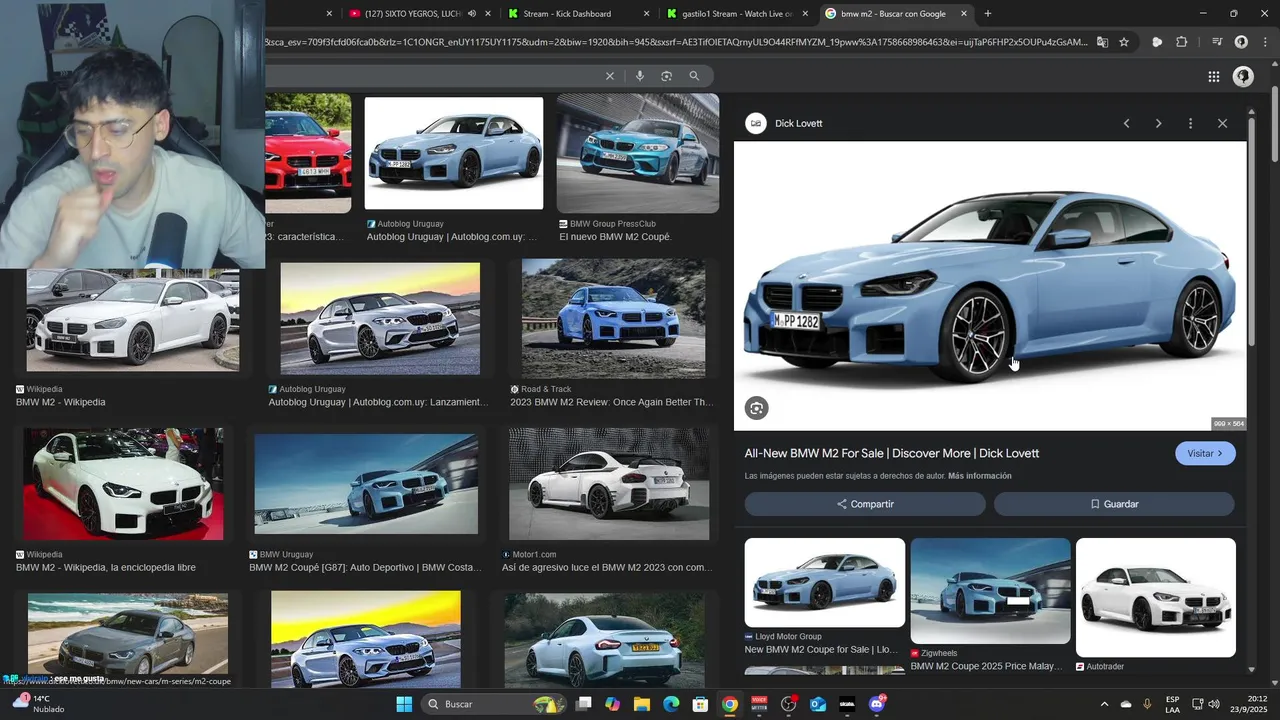Clear the Google search box text

tap(609, 76)
